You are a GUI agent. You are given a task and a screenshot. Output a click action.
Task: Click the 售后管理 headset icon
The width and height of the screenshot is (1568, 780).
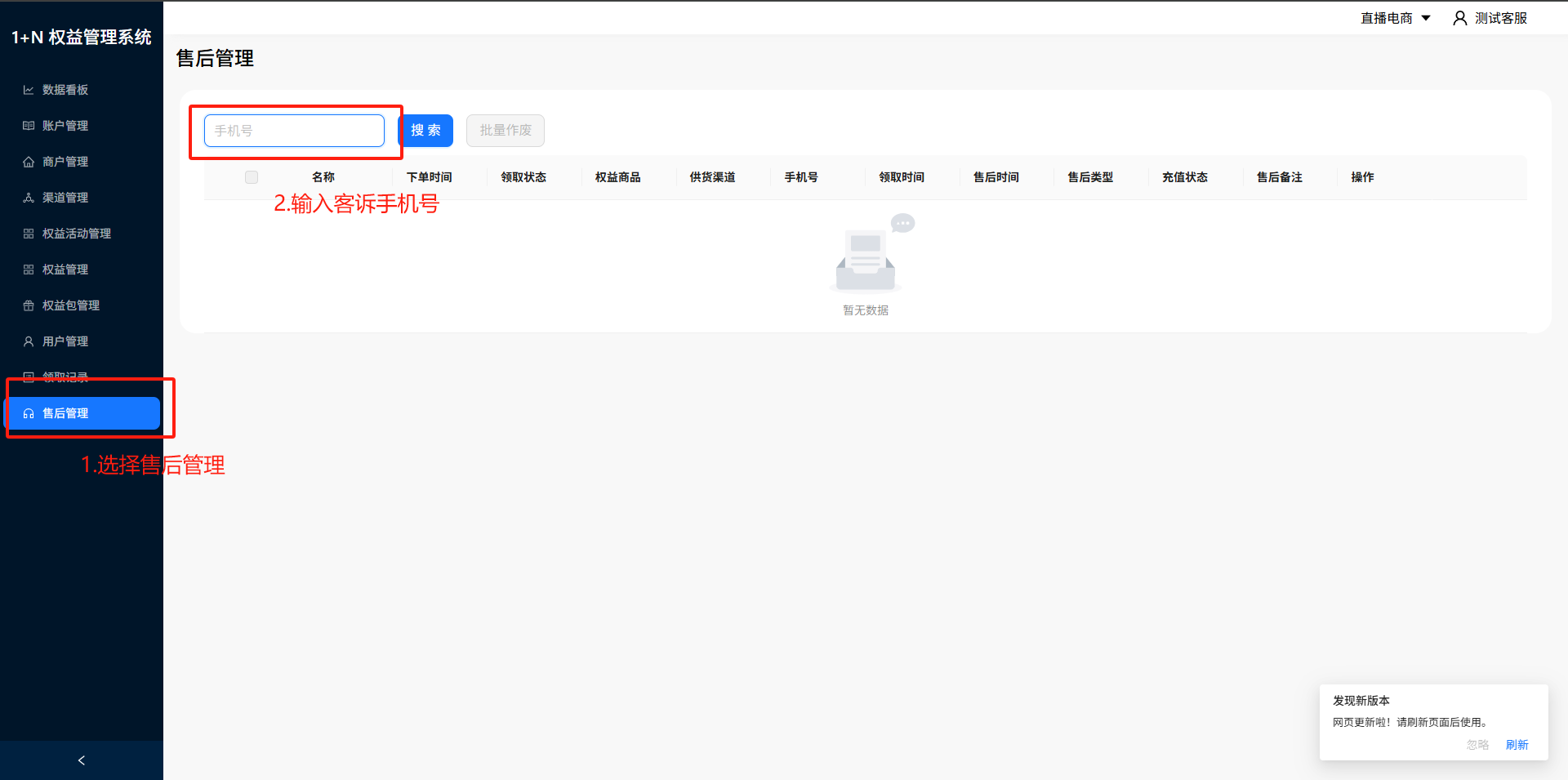(29, 413)
